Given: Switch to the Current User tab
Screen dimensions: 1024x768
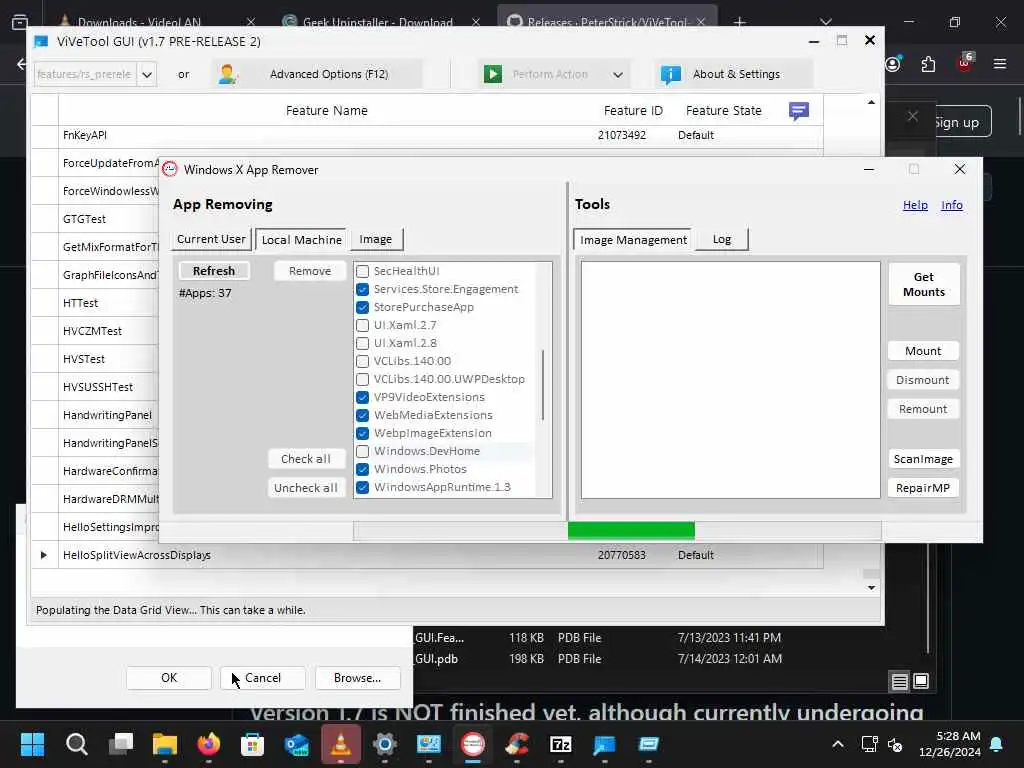Looking at the screenshot, I should (211, 239).
